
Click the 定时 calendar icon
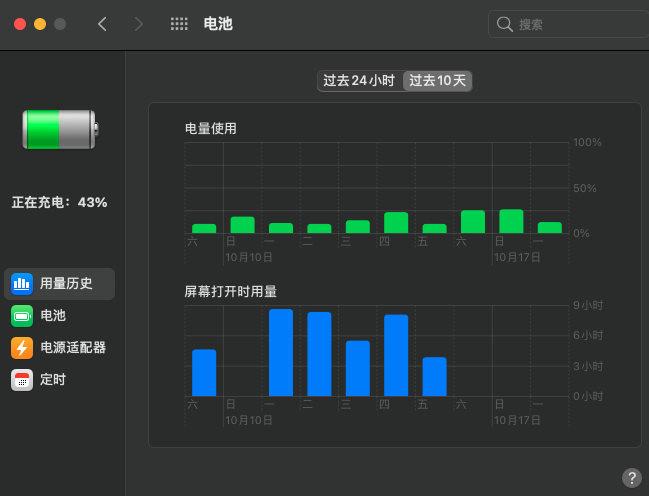pyautogui.click(x=22, y=380)
